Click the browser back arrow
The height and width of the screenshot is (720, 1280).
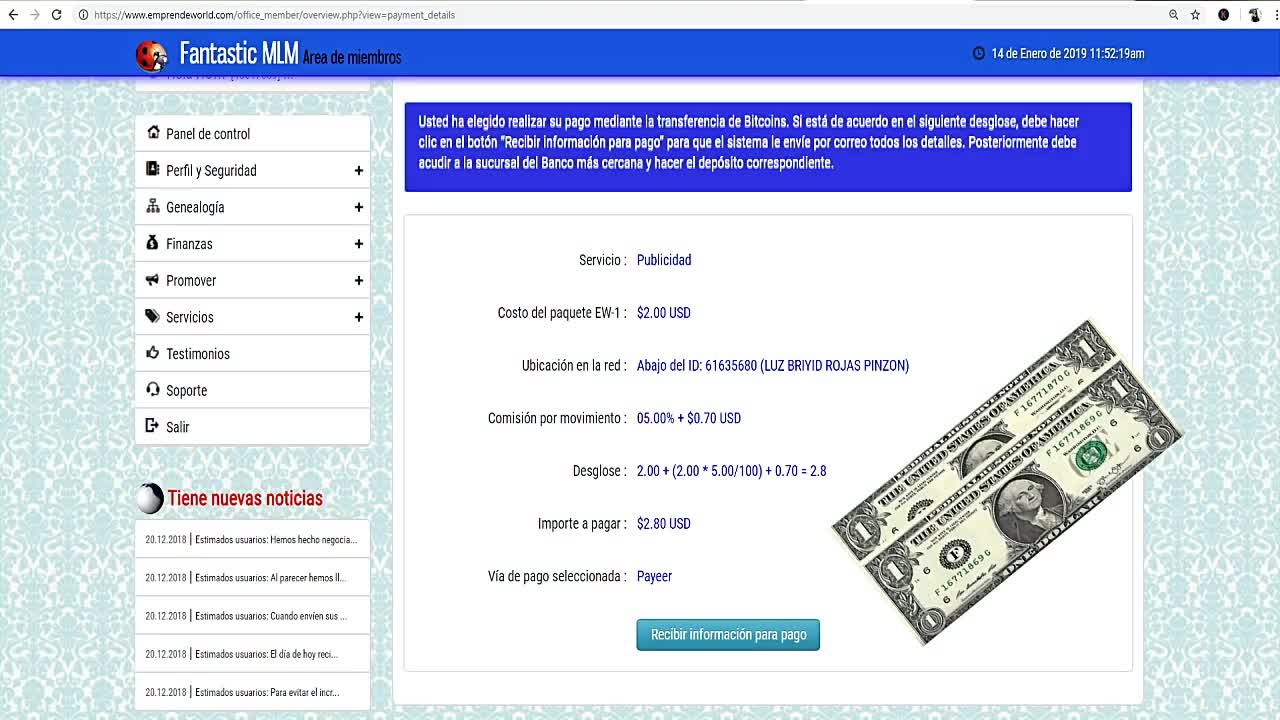pyautogui.click(x=13, y=15)
